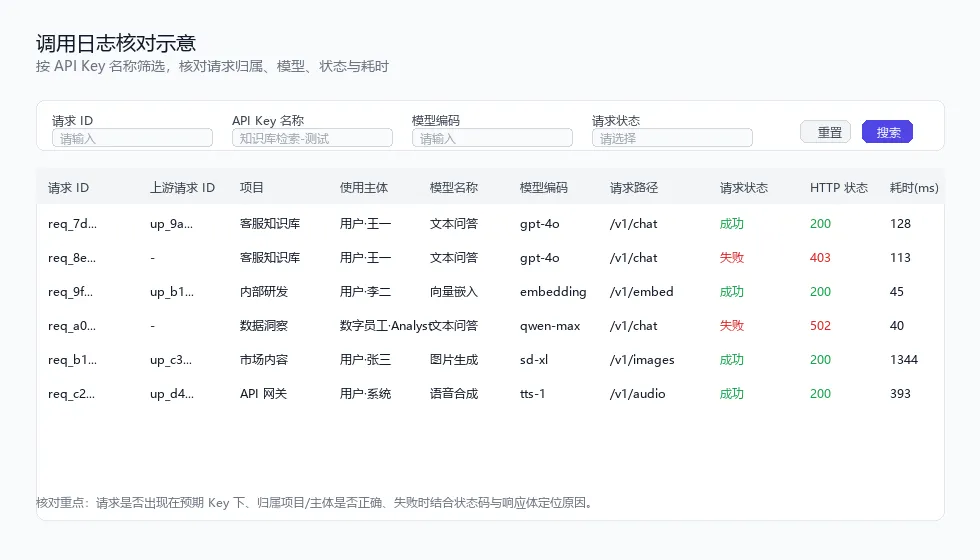980x560 pixels.
Task: Click upstream ID up_d4...
Action: (x=172, y=394)
